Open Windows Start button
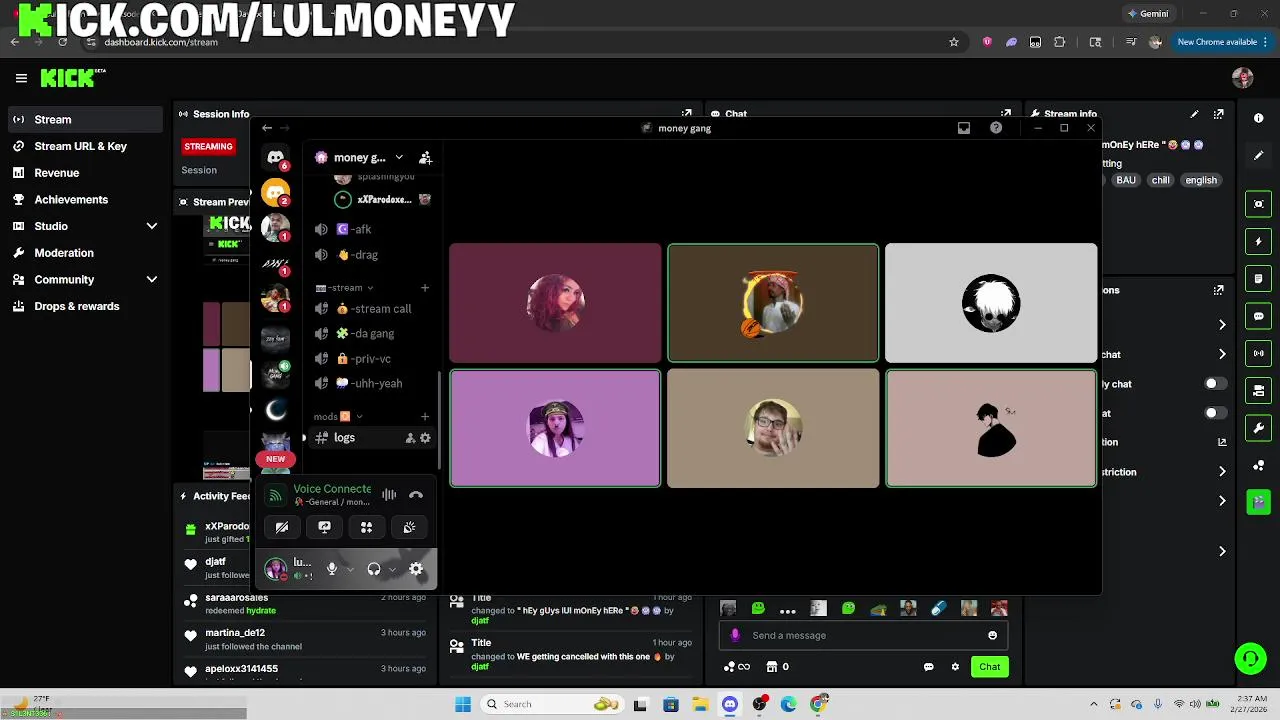Screen dimensions: 1280x720 (462, 704)
